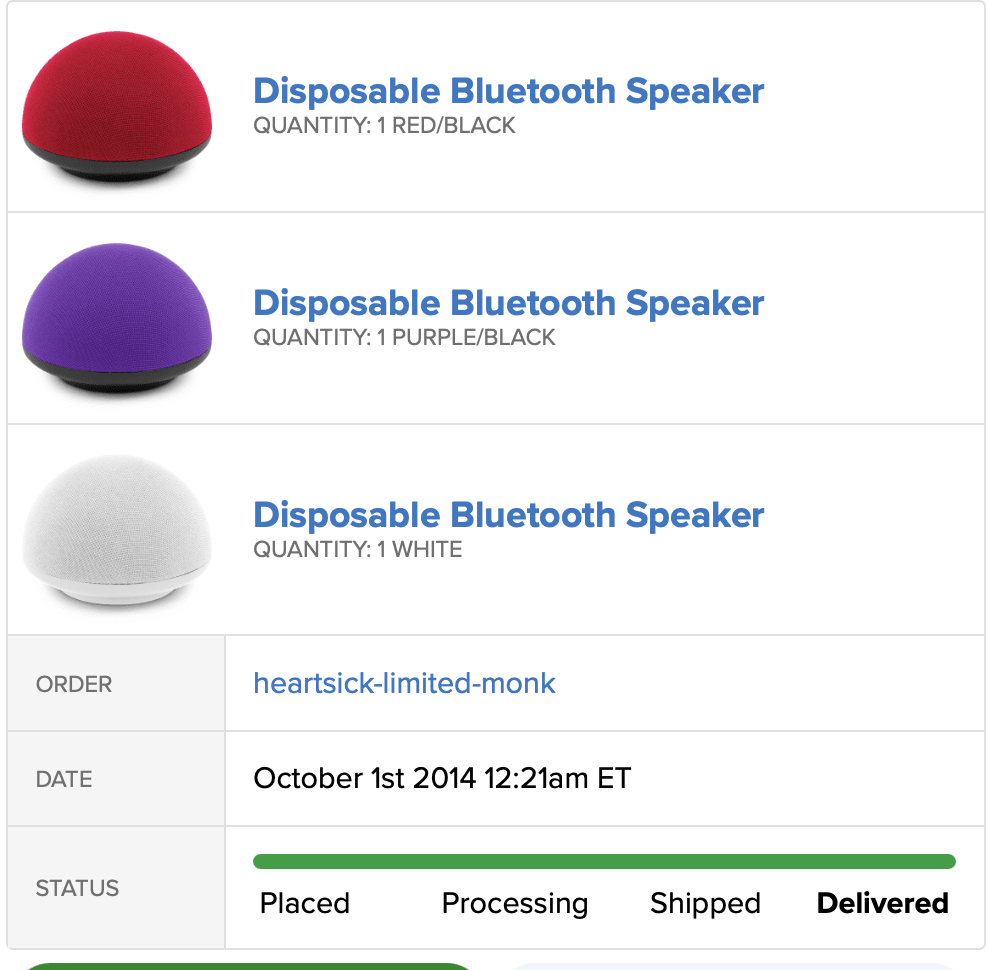Open the purple/black Disposable Bluetooth Speaker link

point(508,303)
